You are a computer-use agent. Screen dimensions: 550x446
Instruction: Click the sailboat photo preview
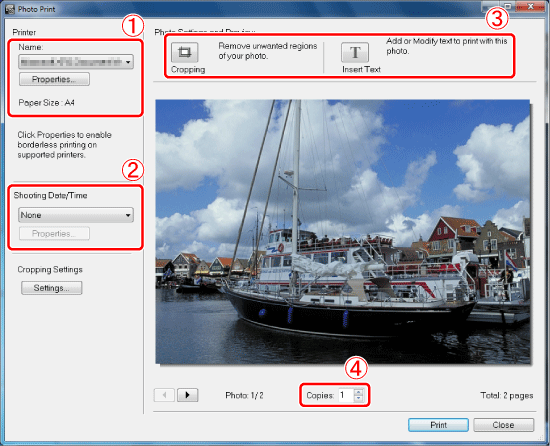(343, 232)
